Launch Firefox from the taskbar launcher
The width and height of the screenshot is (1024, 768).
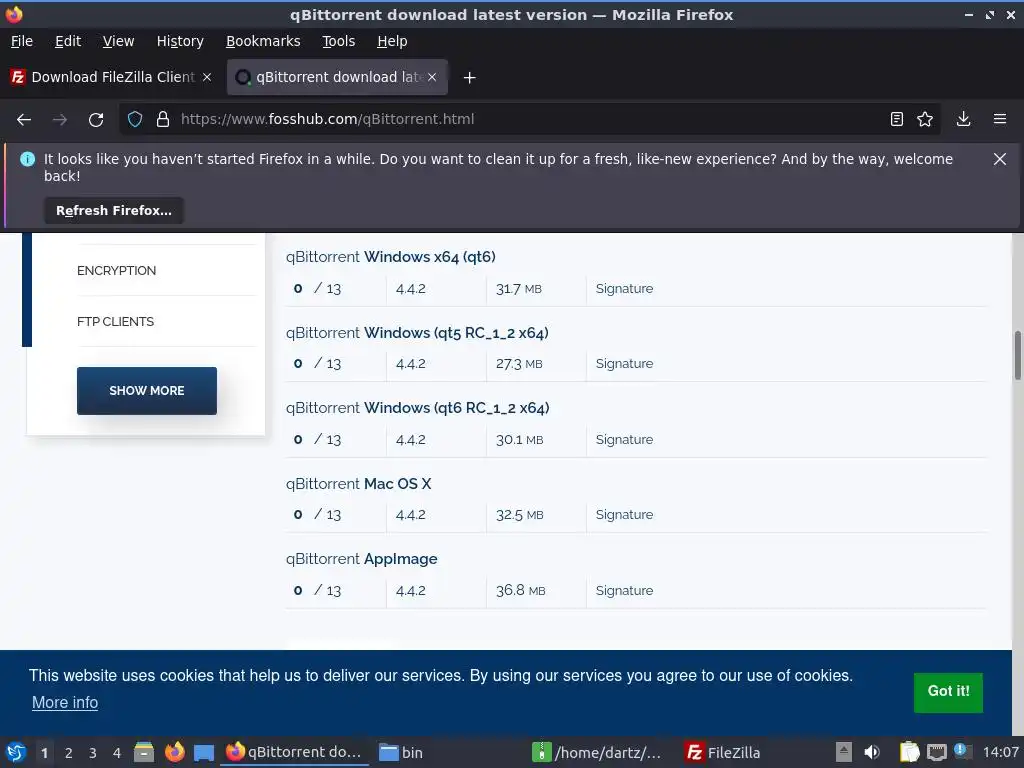(x=174, y=752)
